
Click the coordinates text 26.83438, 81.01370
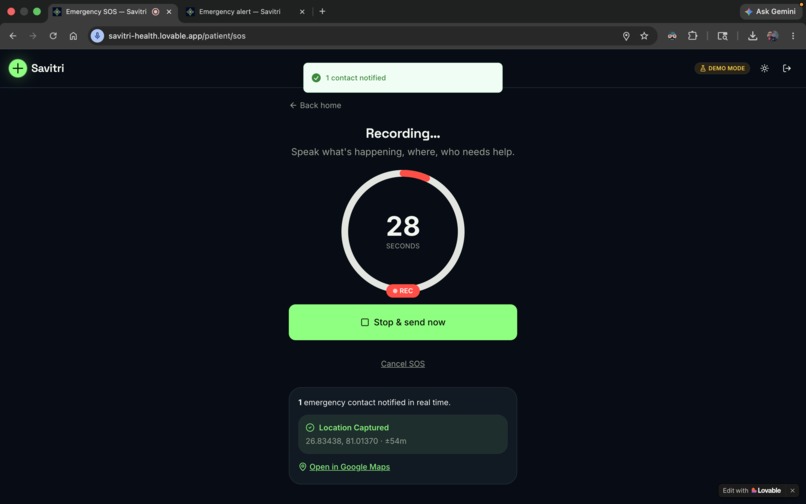coord(341,441)
